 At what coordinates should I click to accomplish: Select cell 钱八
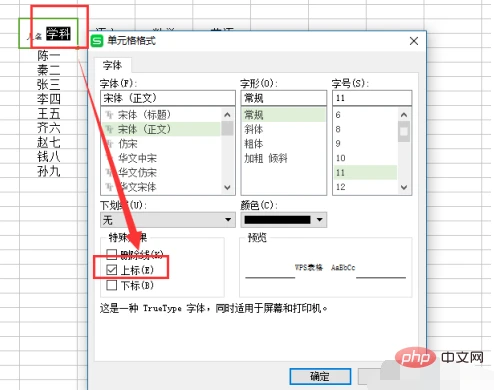coord(49,157)
